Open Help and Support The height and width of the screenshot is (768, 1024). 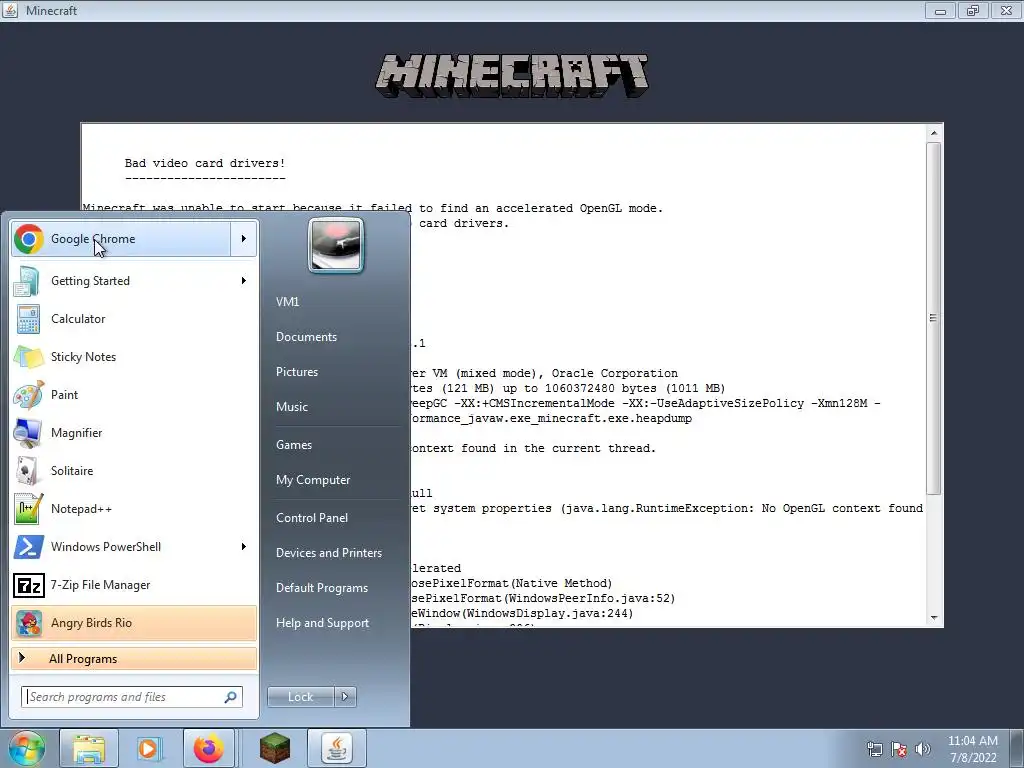point(322,623)
